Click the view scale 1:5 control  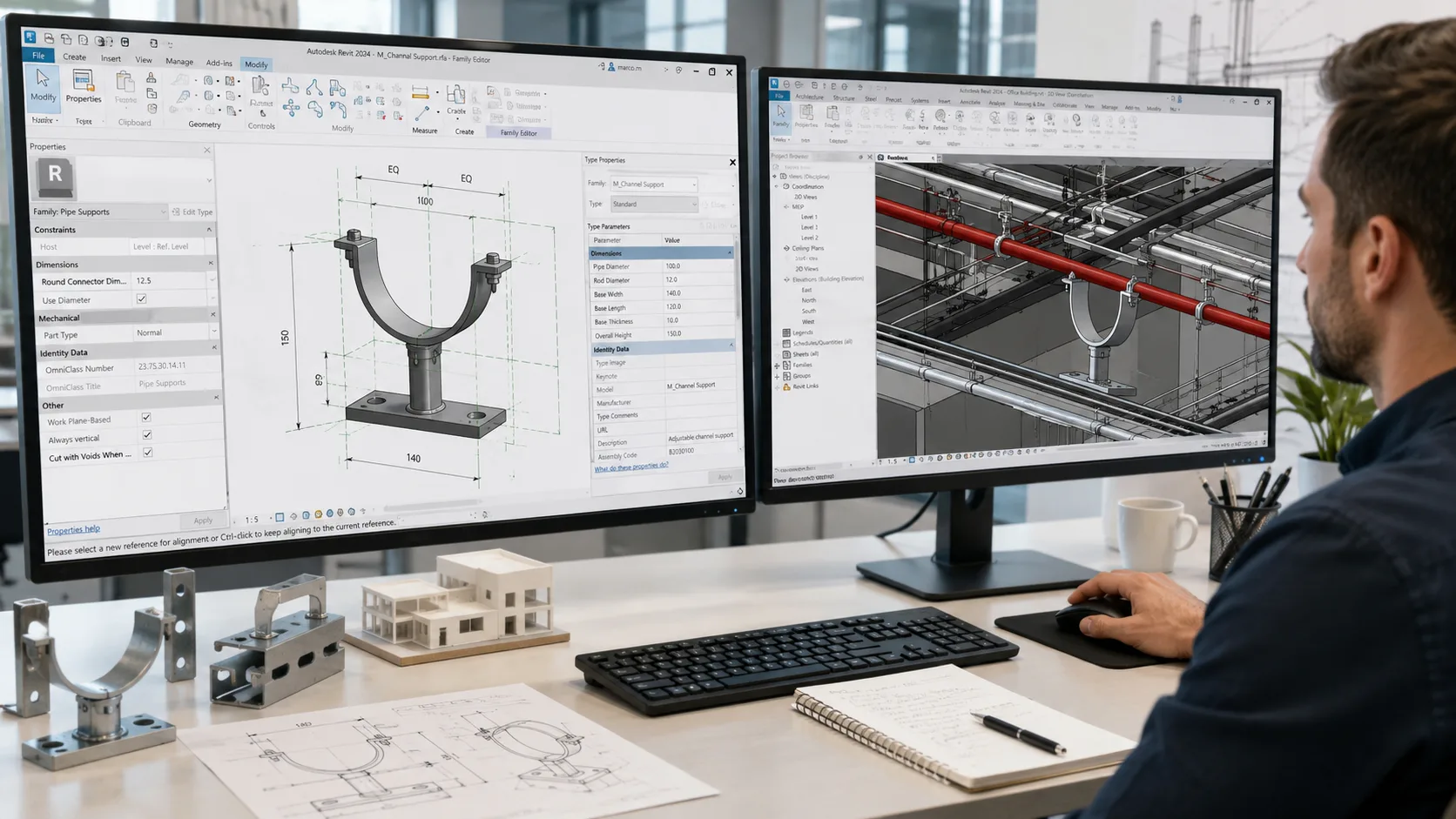pos(251,520)
